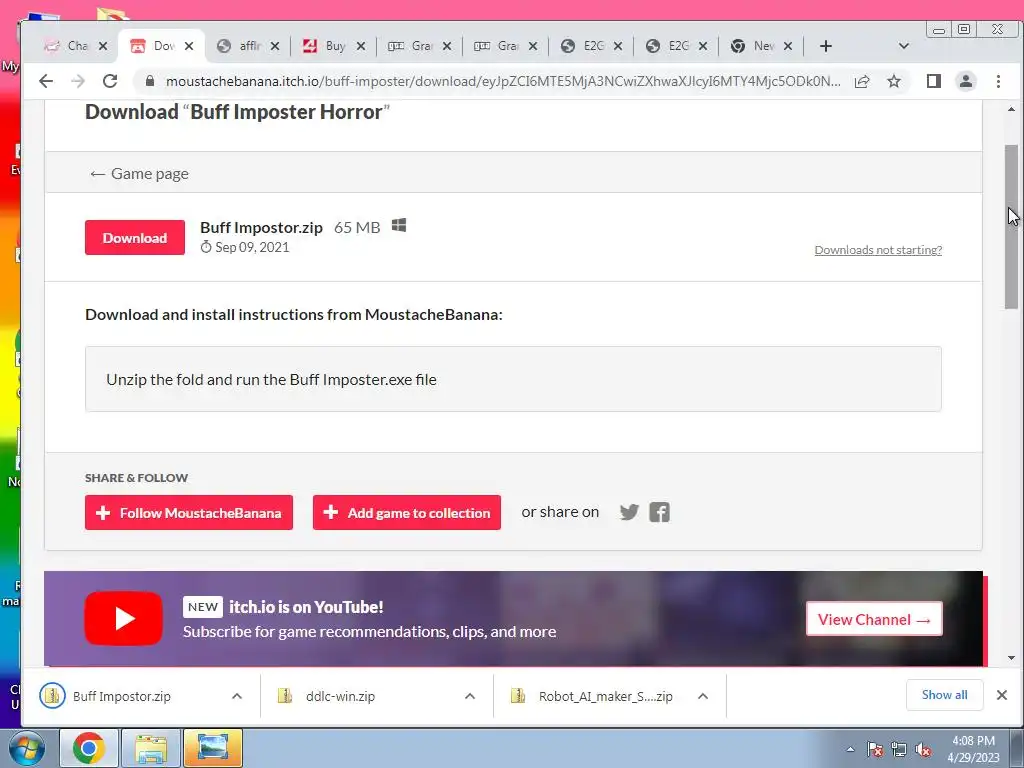Screen dimensions: 1024x768
Task: Click the browser Back arrow
Action: point(46,81)
